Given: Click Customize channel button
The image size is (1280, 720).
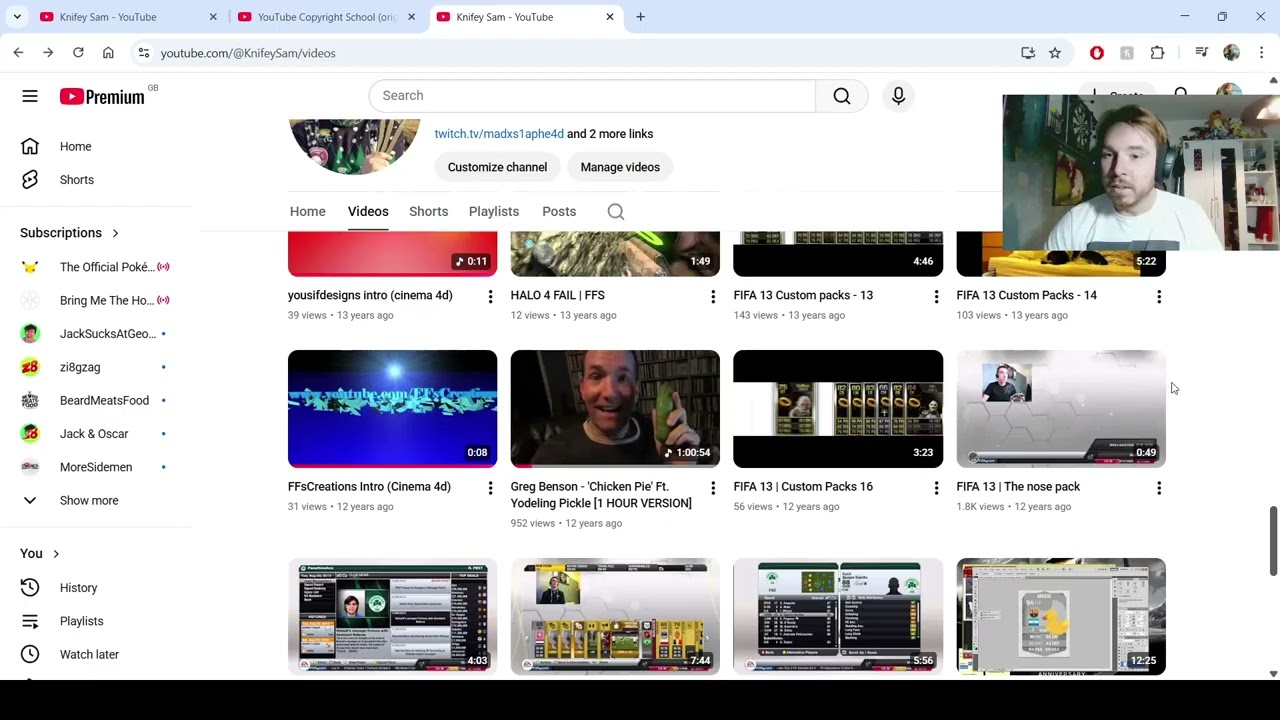Looking at the screenshot, I should pos(497,167).
